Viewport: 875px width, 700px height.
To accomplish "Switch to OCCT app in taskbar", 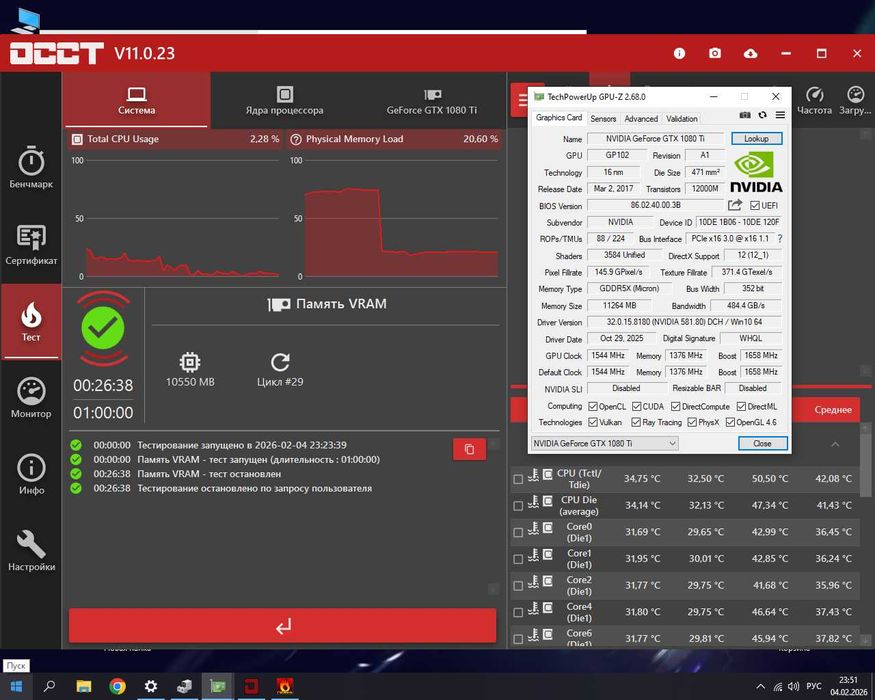I will coord(251,686).
